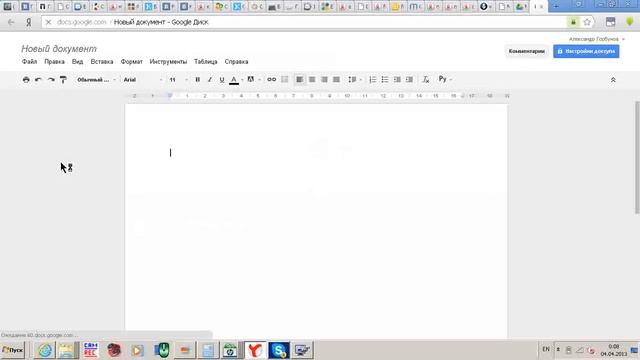This screenshot has width=640, height=360.
Task: Open the Пуск start menu
Action: (x=13, y=350)
